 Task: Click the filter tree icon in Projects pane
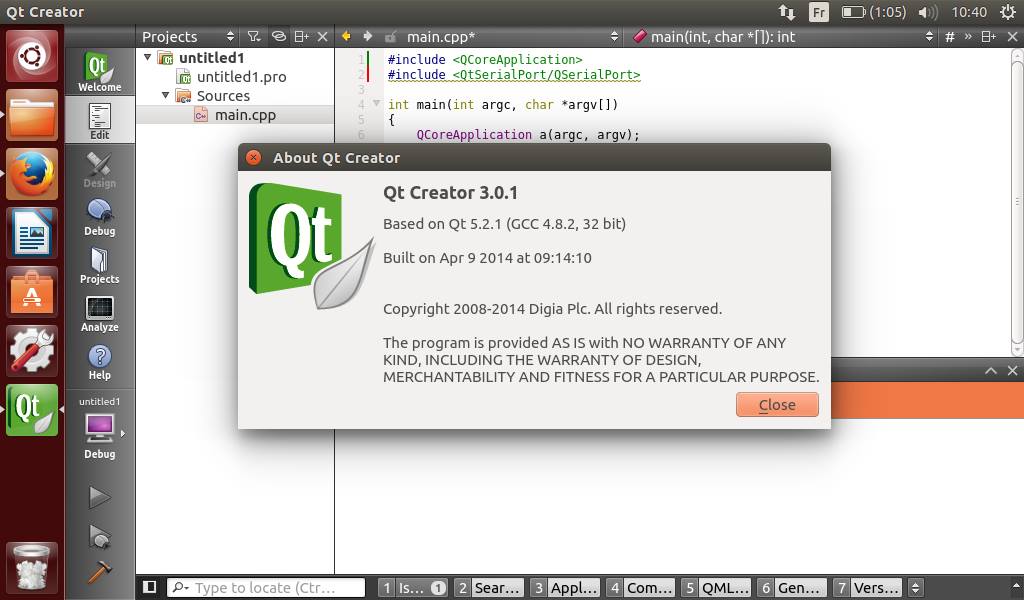(x=253, y=37)
